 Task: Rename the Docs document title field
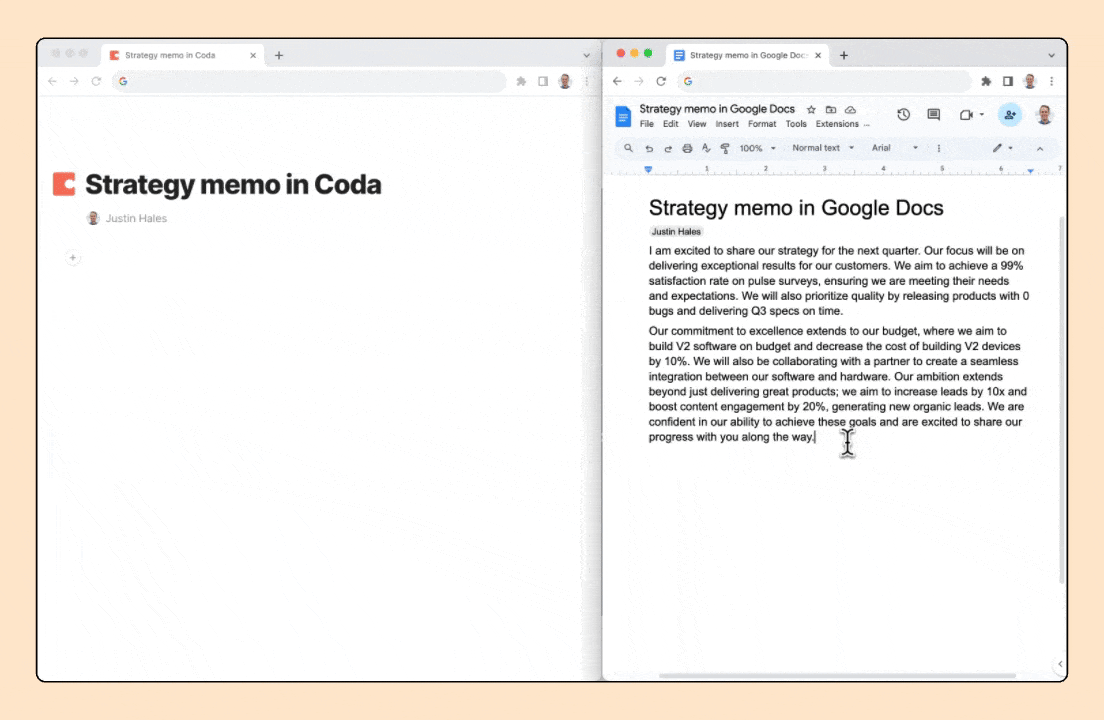[x=717, y=109]
